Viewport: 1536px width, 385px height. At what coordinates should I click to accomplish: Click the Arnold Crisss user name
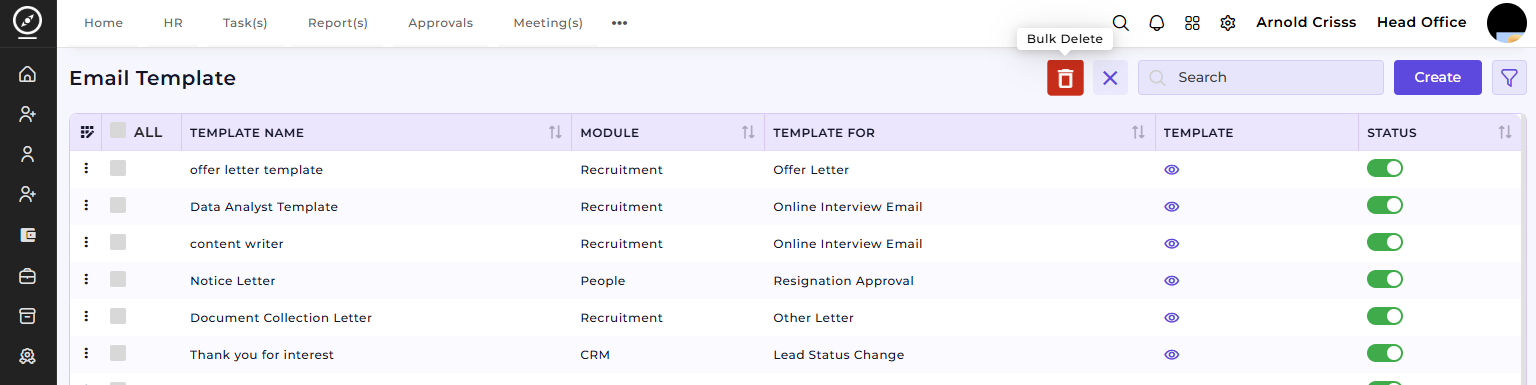(1306, 22)
